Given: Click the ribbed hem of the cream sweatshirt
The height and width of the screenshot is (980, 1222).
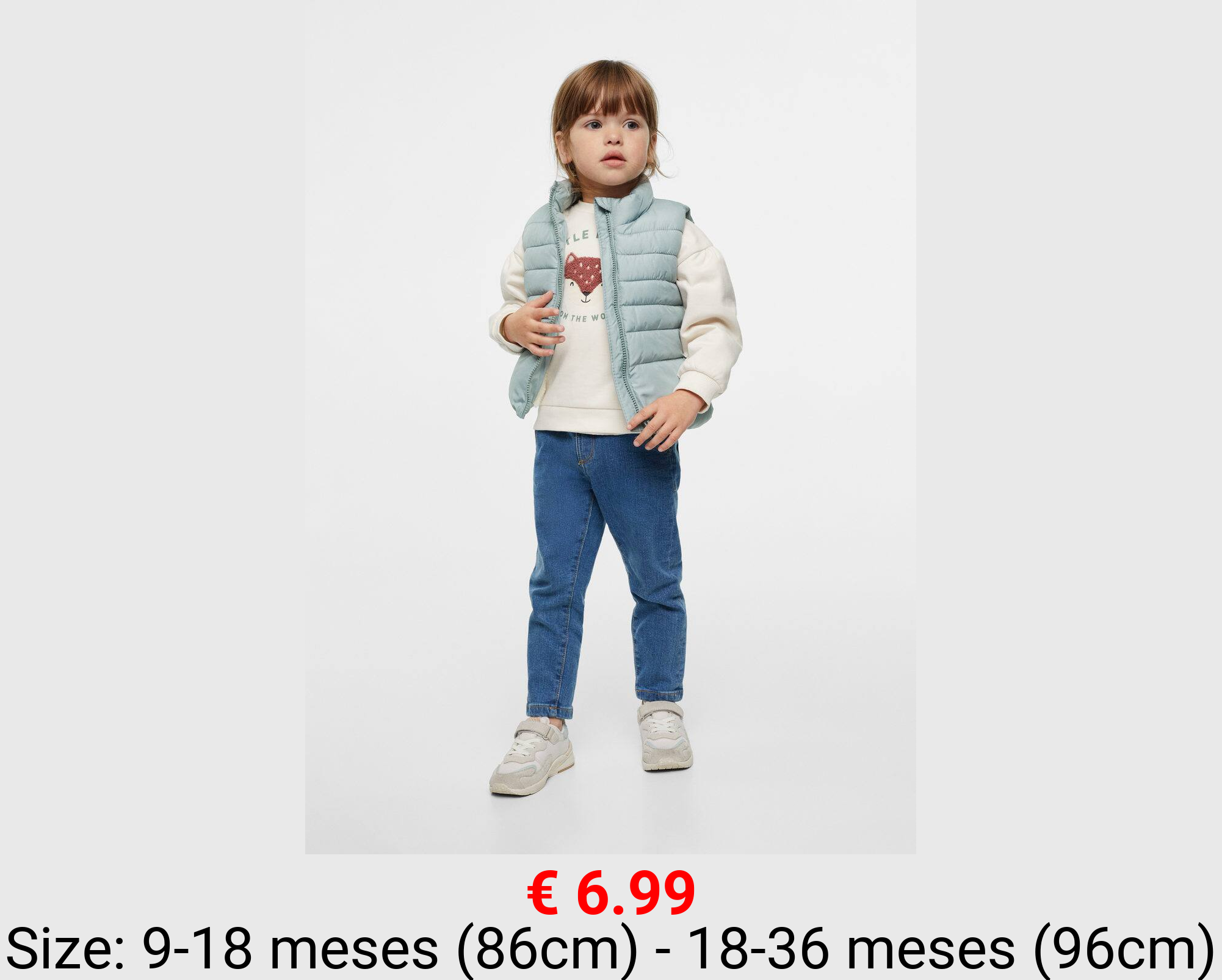Looking at the screenshot, I should (x=580, y=421).
